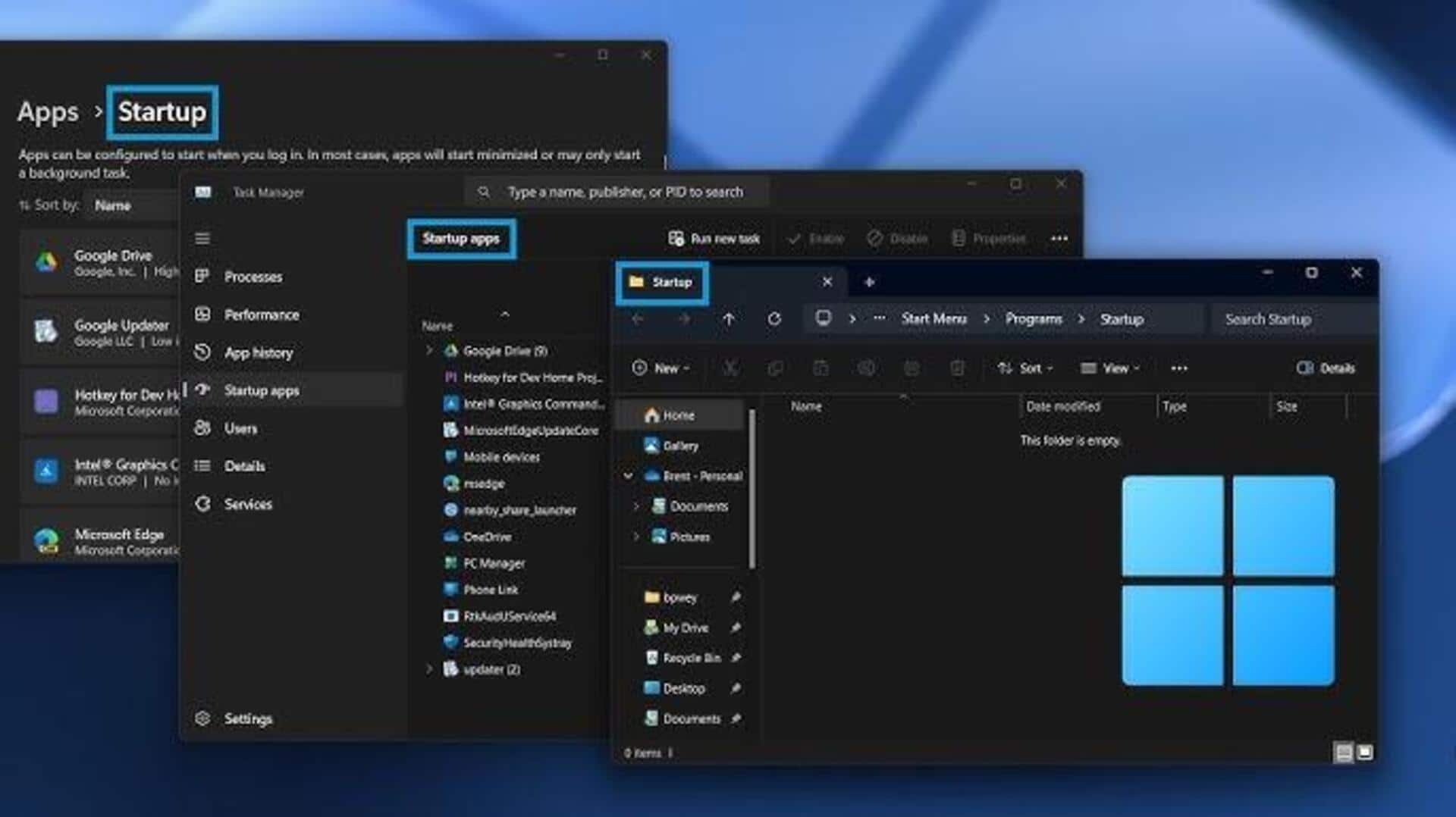Open Services in Task Manager sidebar
Screen dimensions: 1456x817
pos(247,504)
